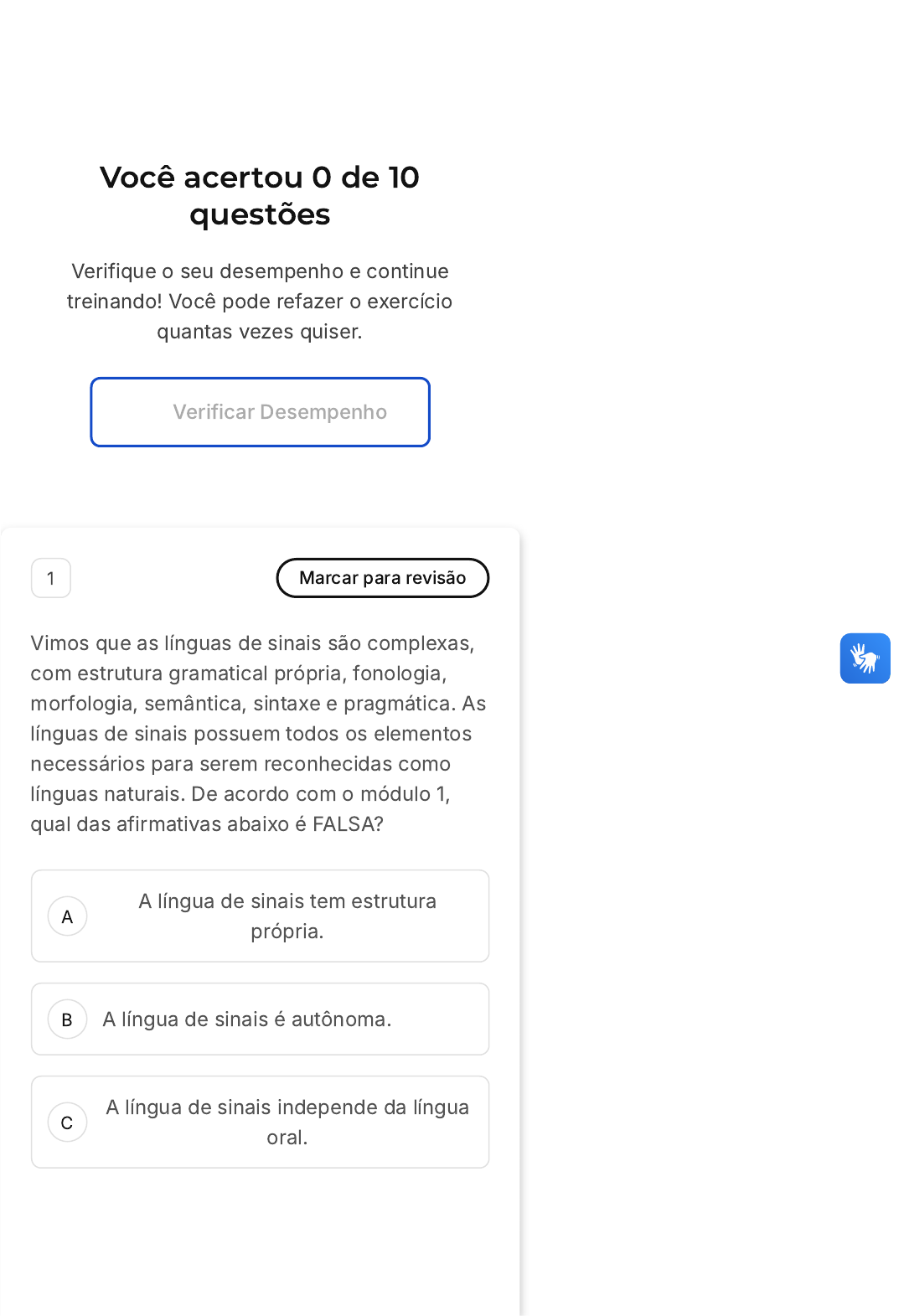Open the sign language accessibility widget
Viewport: 904px width, 1316px height.
[865, 658]
